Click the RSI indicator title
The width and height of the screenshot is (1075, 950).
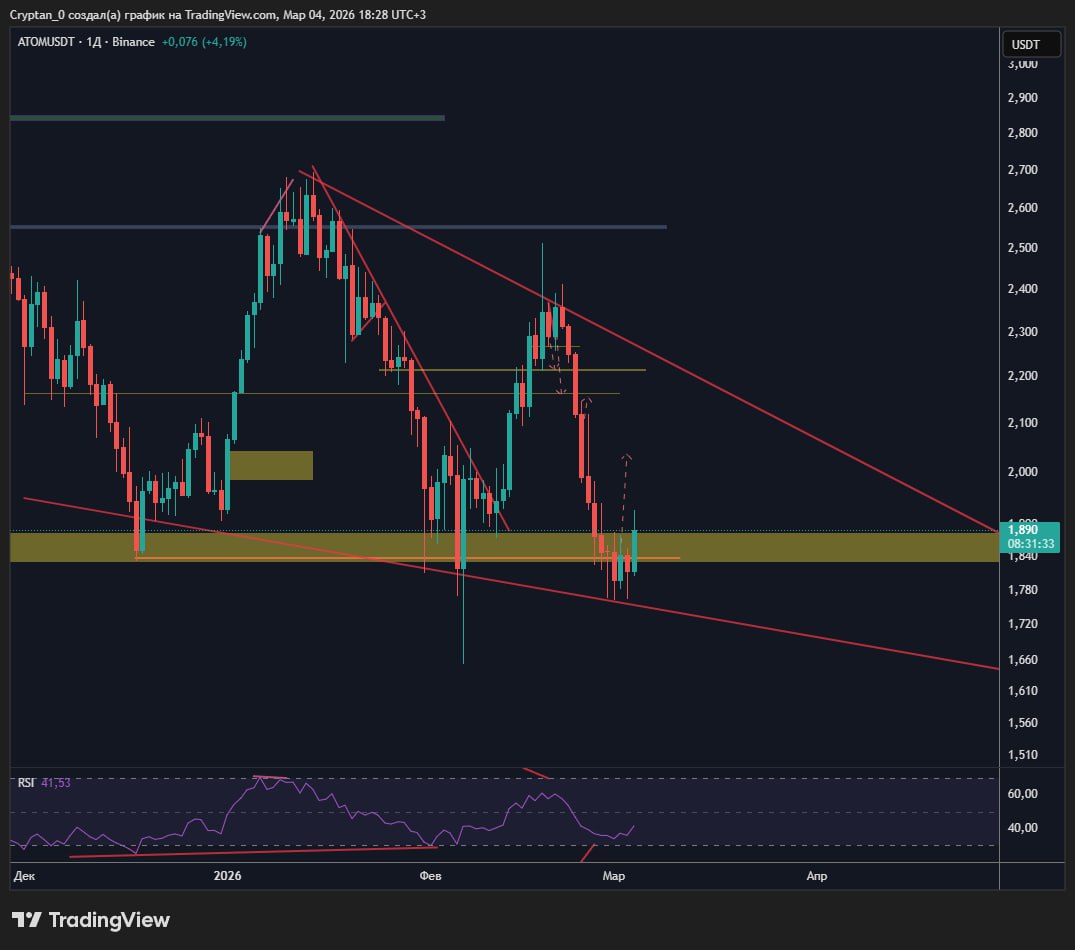pyautogui.click(x=26, y=782)
